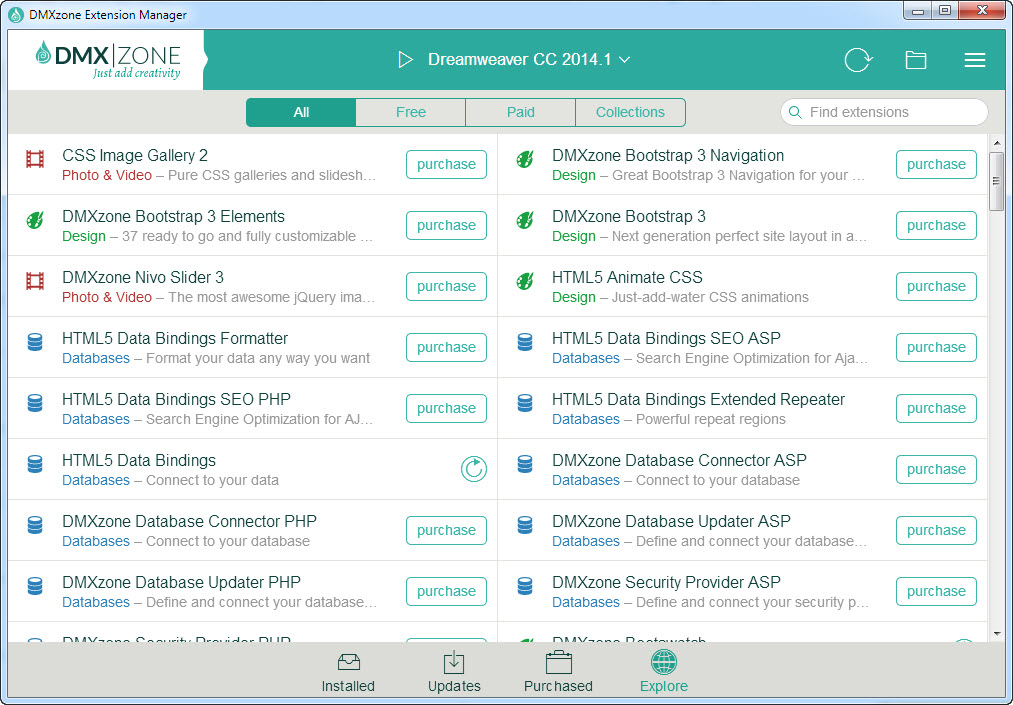The height and width of the screenshot is (705, 1013).
Task: Purchase DMXzone Security Provider ASP
Action: (x=936, y=591)
